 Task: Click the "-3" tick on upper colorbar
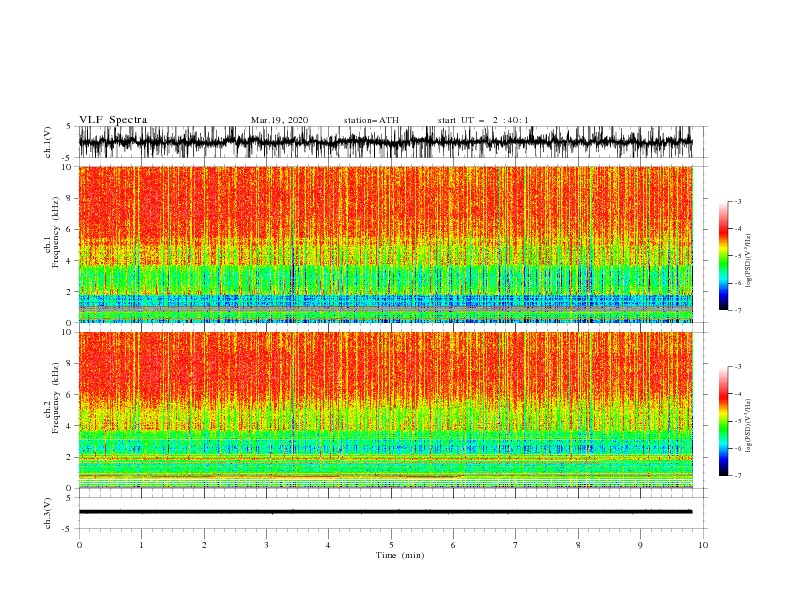[737, 202]
